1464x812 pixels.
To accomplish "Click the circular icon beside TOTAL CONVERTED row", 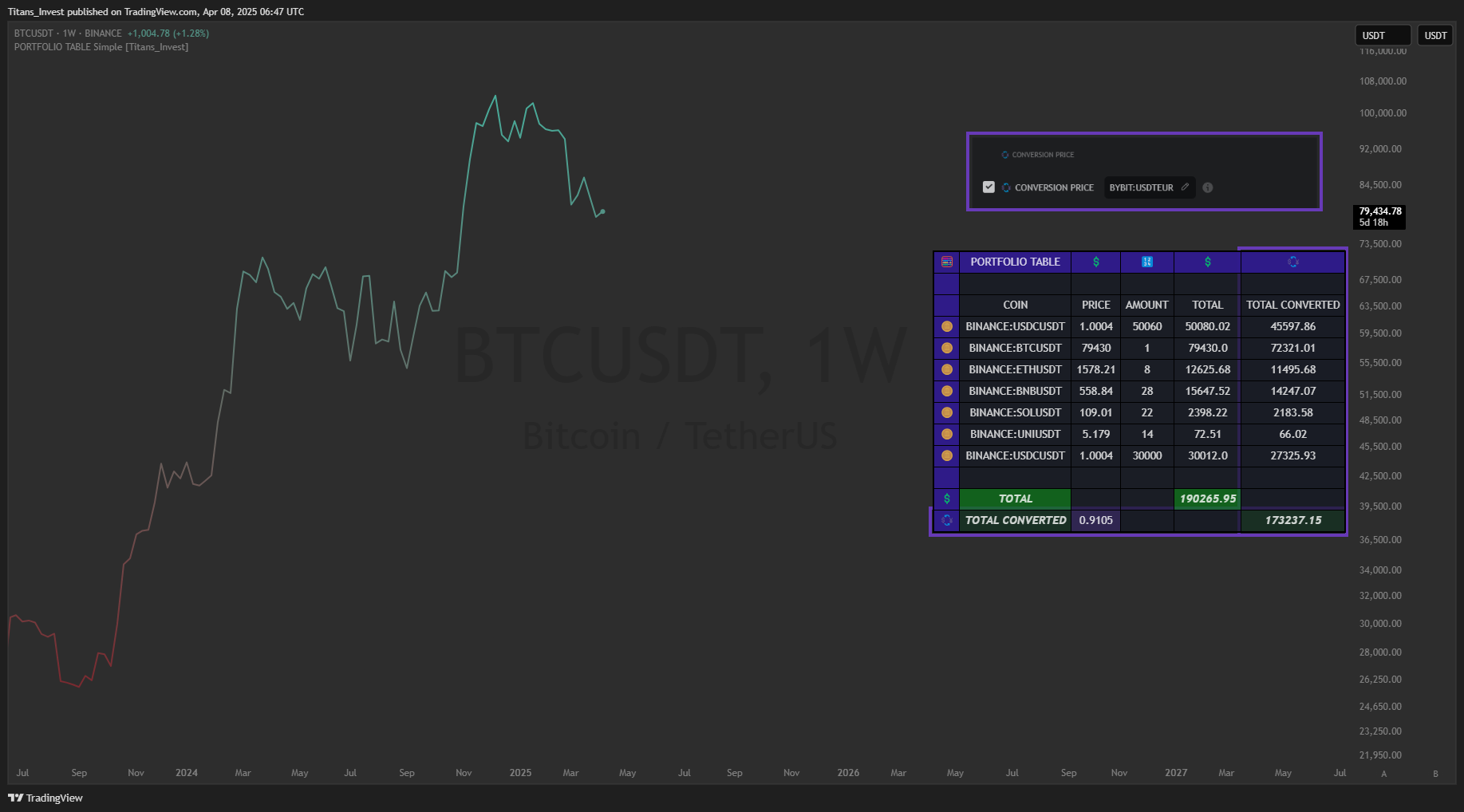I will tap(947, 520).
